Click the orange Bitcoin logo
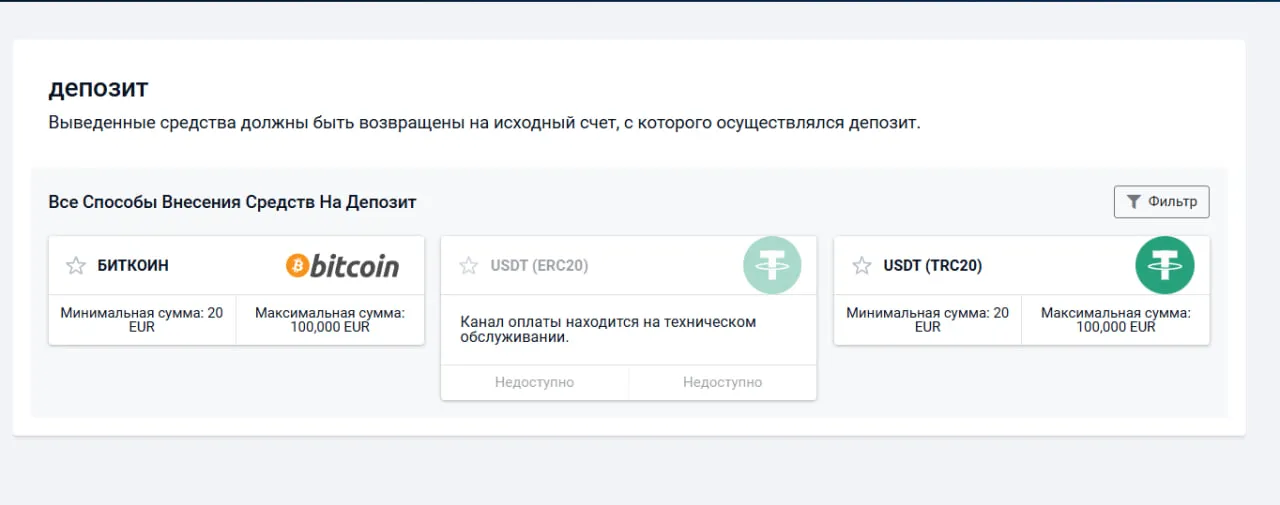 coord(342,265)
